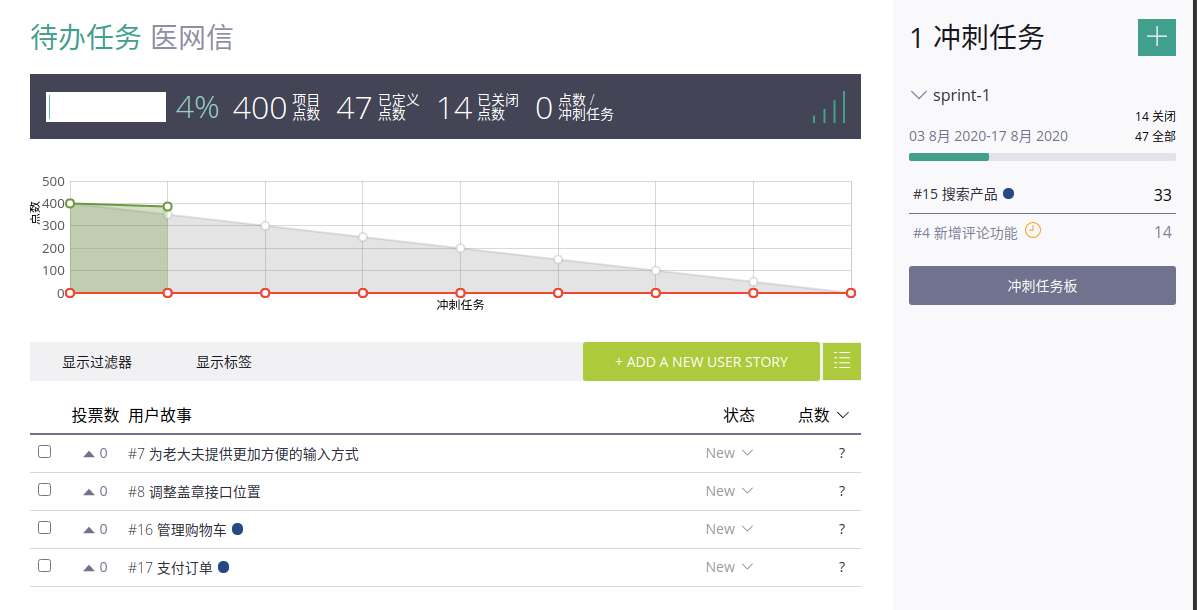The width and height of the screenshot is (1197, 610).
Task: Click 显示标签 to show tags
Action: (x=224, y=362)
